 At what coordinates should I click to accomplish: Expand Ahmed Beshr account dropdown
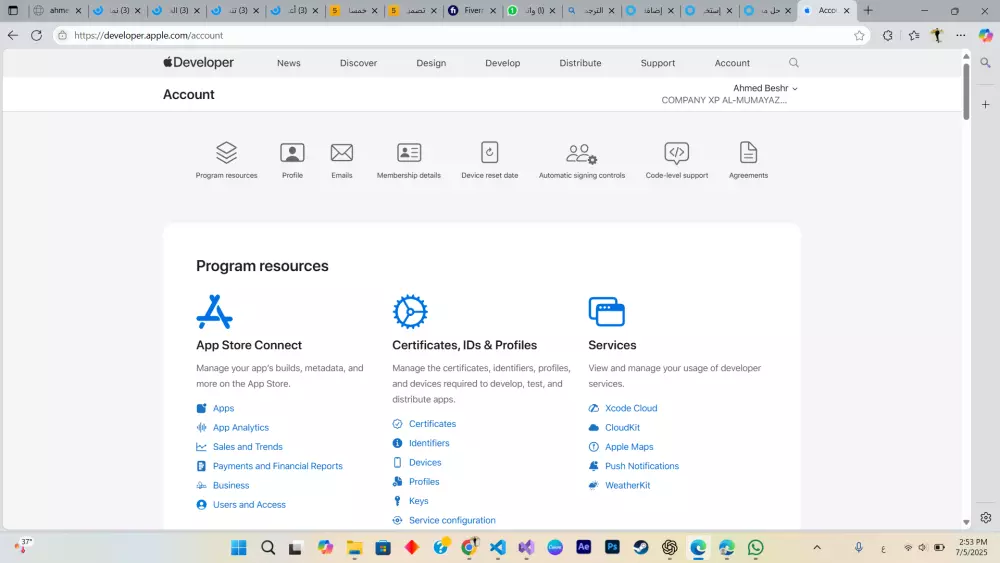pos(765,88)
